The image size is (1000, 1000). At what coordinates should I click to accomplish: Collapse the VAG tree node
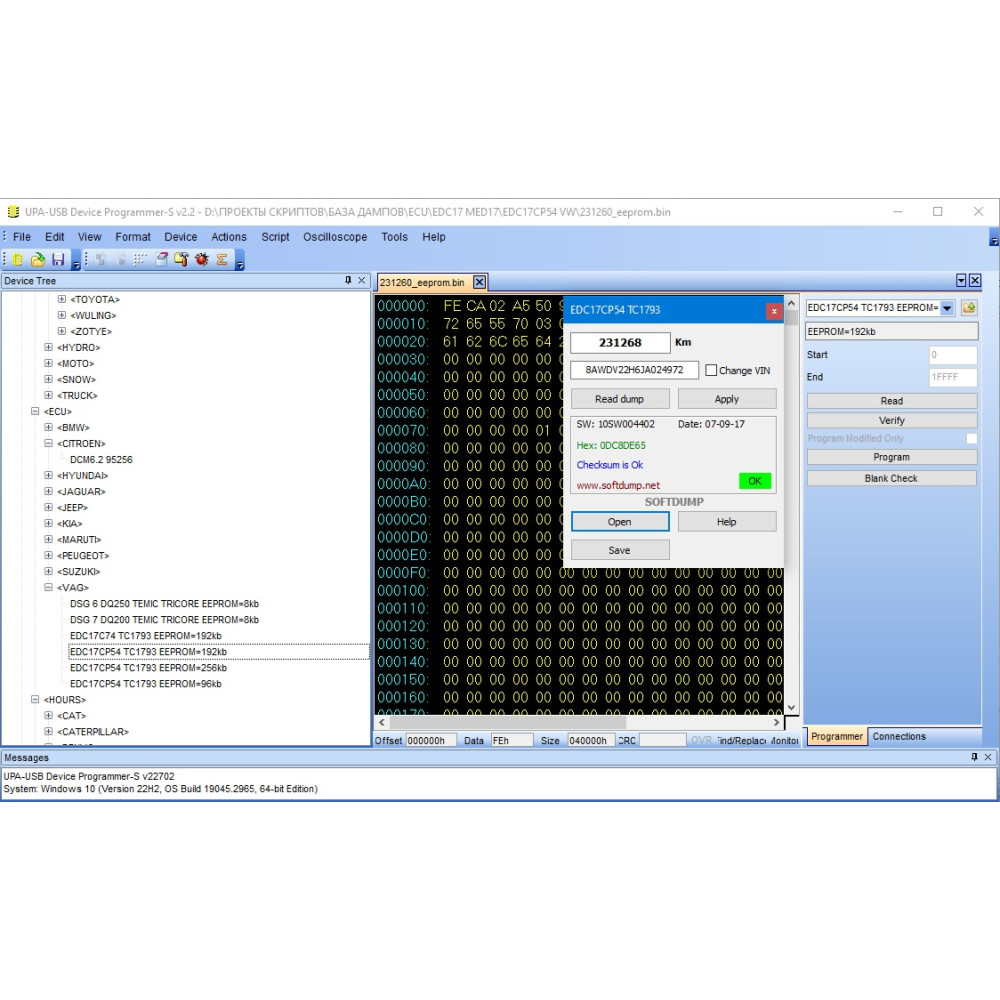tap(48, 587)
